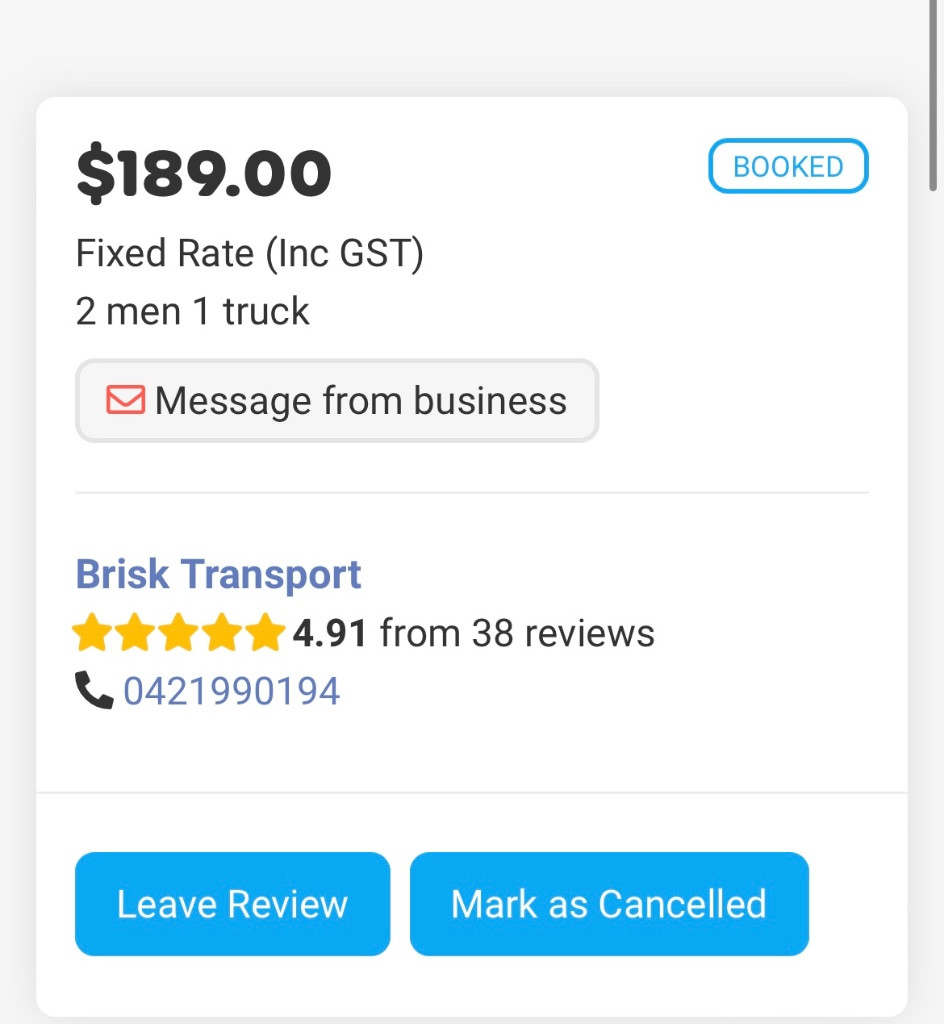944x1024 pixels.
Task: Call the number 0421990194
Action: tap(231, 691)
